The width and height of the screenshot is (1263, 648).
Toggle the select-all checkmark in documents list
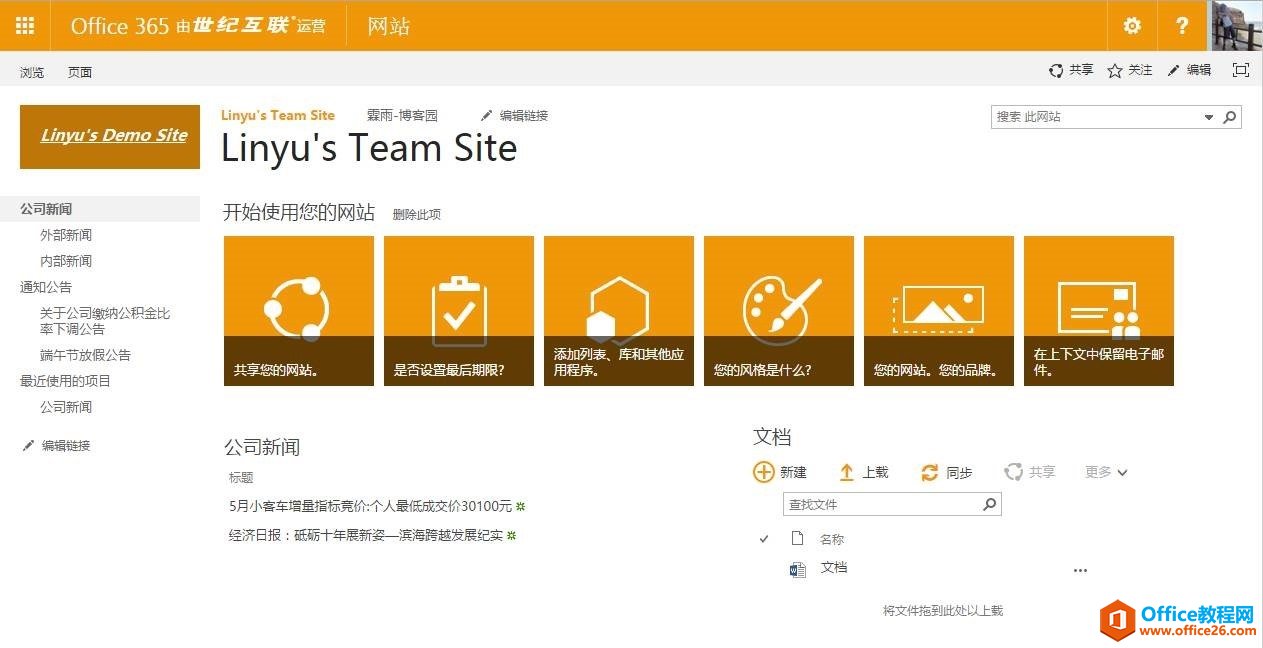click(x=764, y=539)
